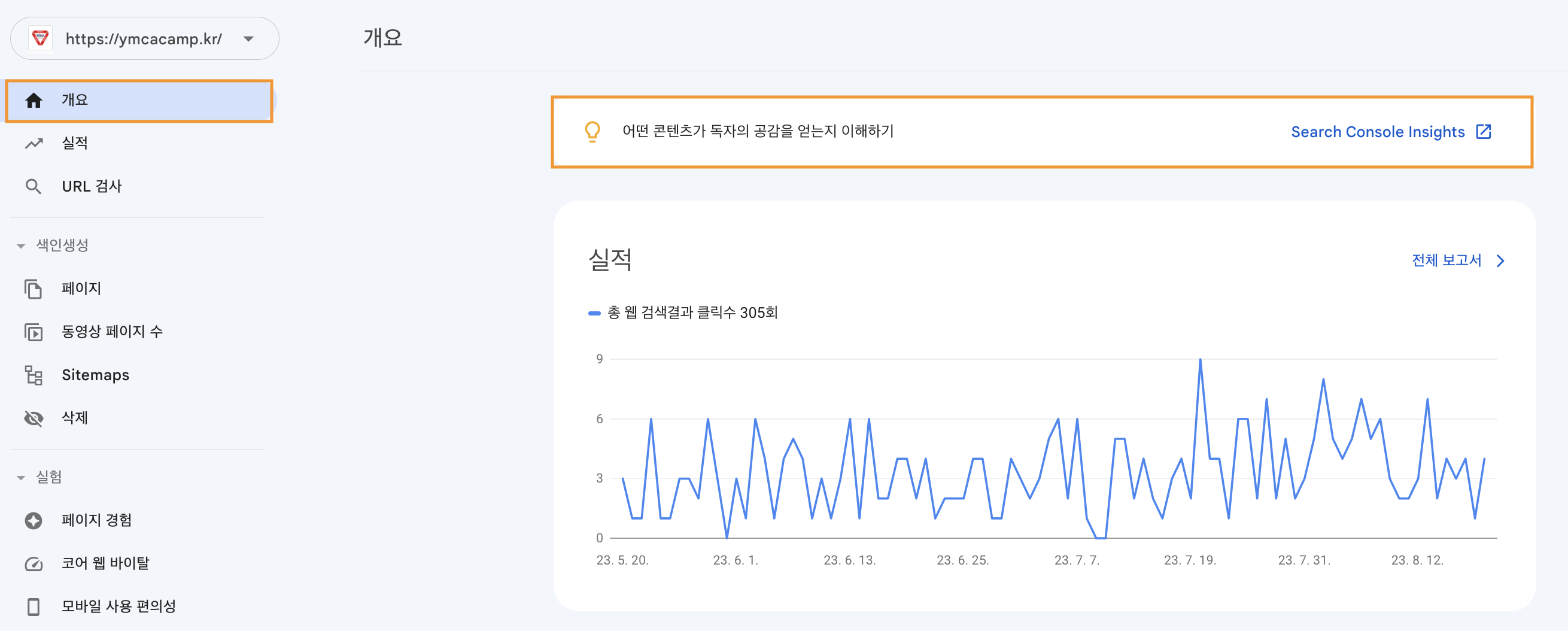Collapse the 색인생성 section arrow

21,246
